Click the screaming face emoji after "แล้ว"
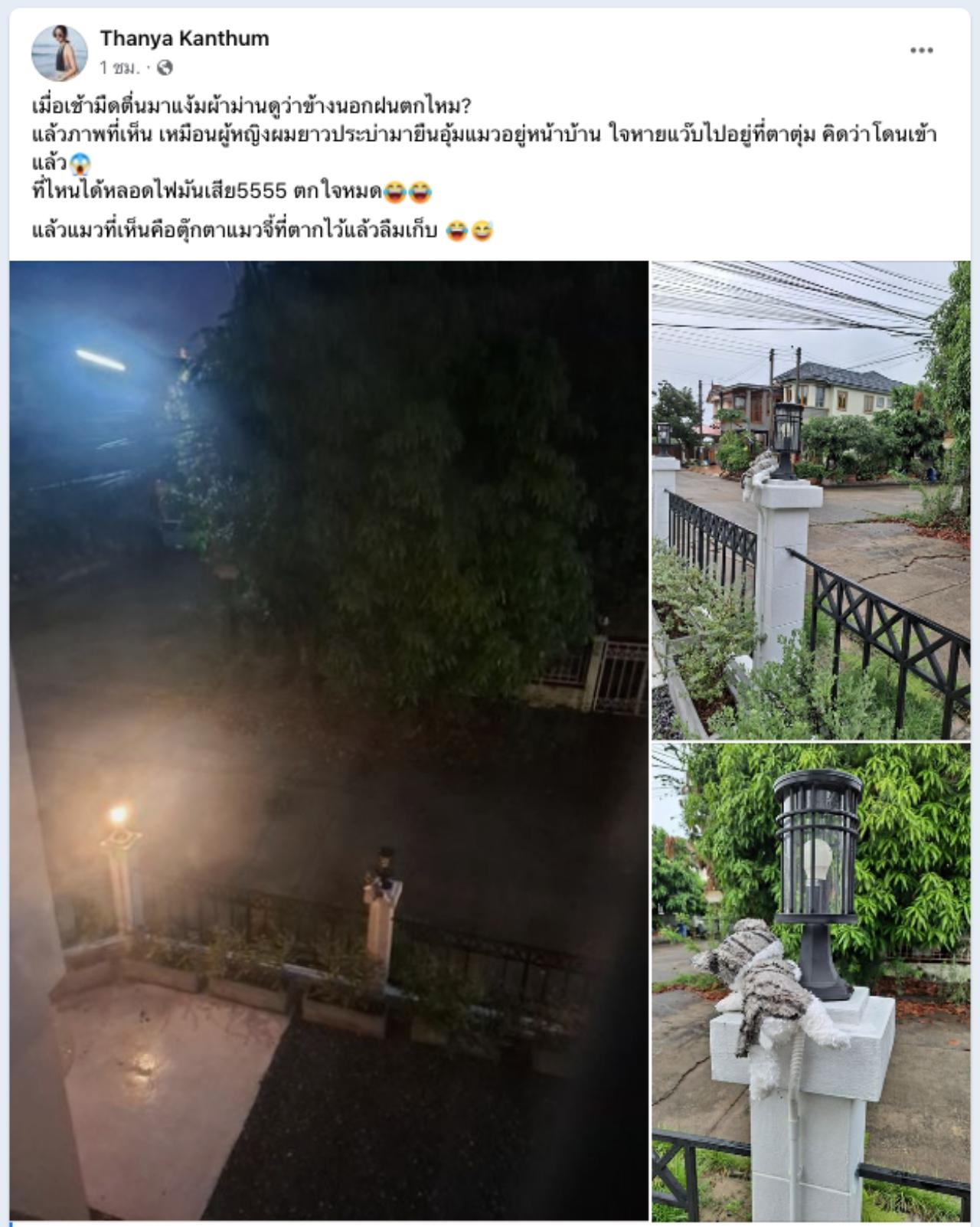The width and height of the screenshot is (980, 1227). (x=80, y=164)
